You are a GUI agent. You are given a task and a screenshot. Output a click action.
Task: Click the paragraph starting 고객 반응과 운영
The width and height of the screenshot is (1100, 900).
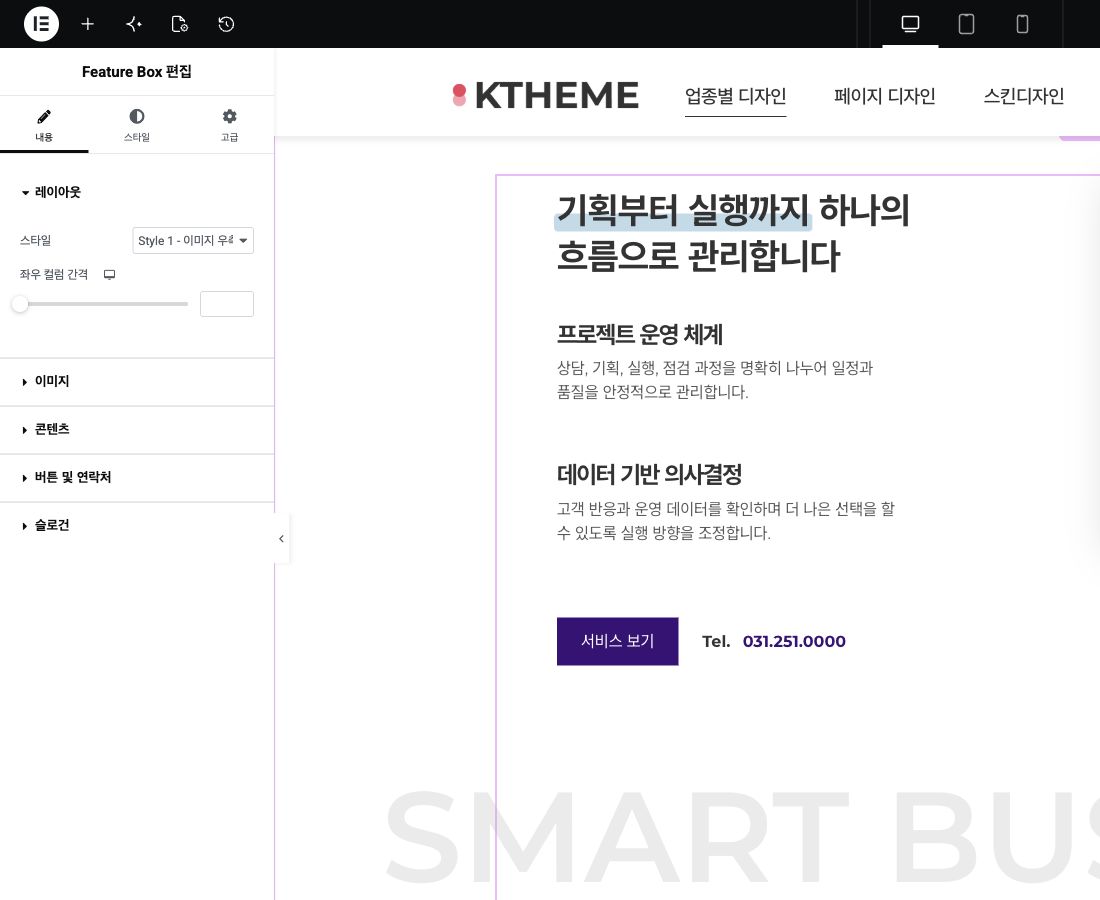coord(725,520)
